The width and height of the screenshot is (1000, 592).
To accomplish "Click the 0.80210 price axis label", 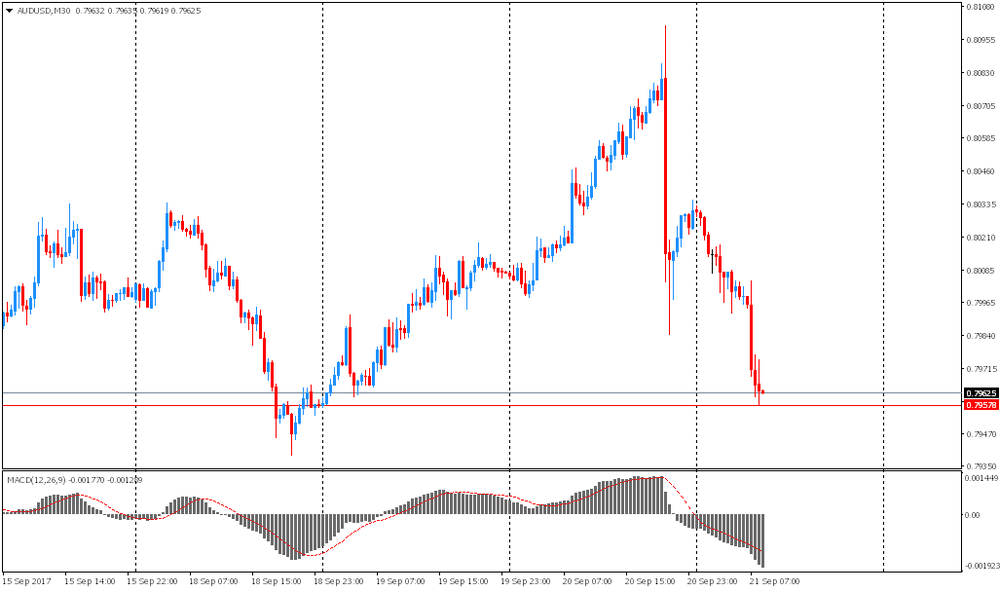I will click(981, 237).
